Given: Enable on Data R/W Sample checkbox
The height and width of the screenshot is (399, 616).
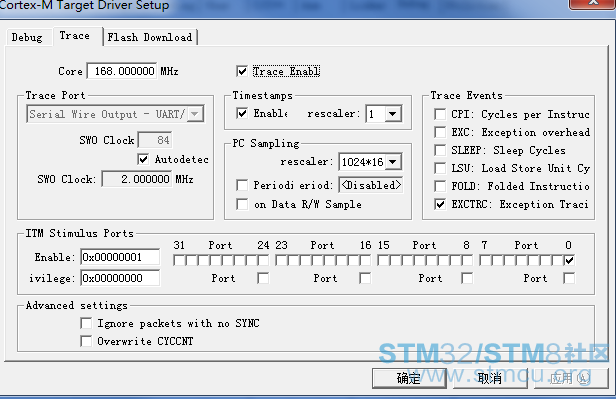Looking at the screenshot, I should click(242, 204).
